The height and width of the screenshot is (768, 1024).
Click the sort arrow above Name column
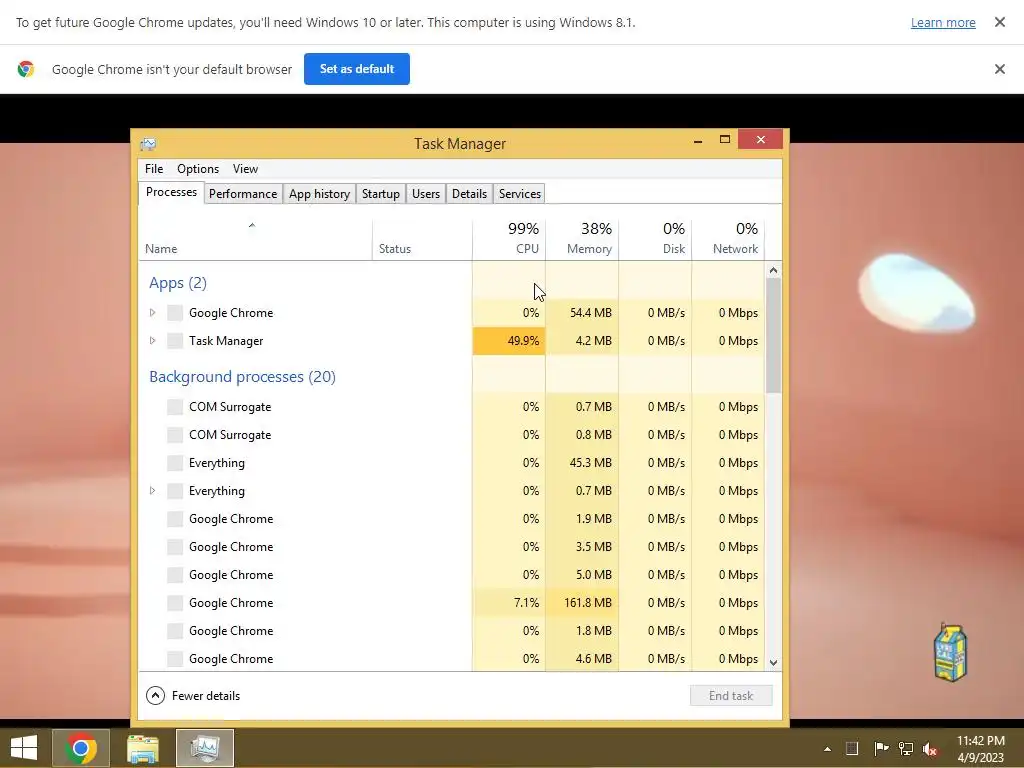coord(251,225)
